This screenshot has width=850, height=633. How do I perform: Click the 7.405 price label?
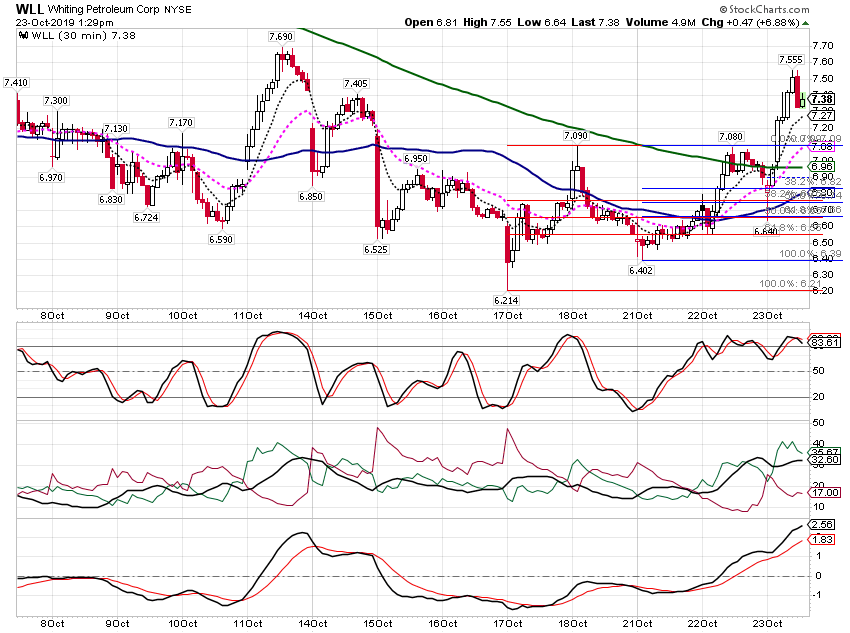(x=356, y=83)
